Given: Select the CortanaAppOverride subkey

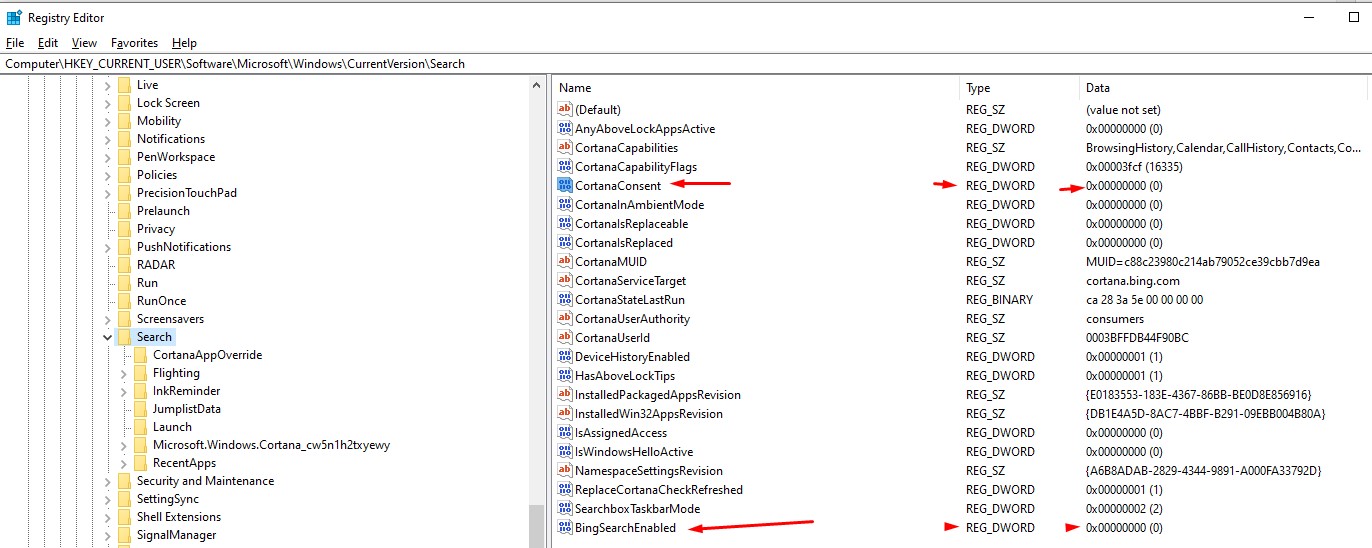Looking at the screenshot, I should click(207, 355).
